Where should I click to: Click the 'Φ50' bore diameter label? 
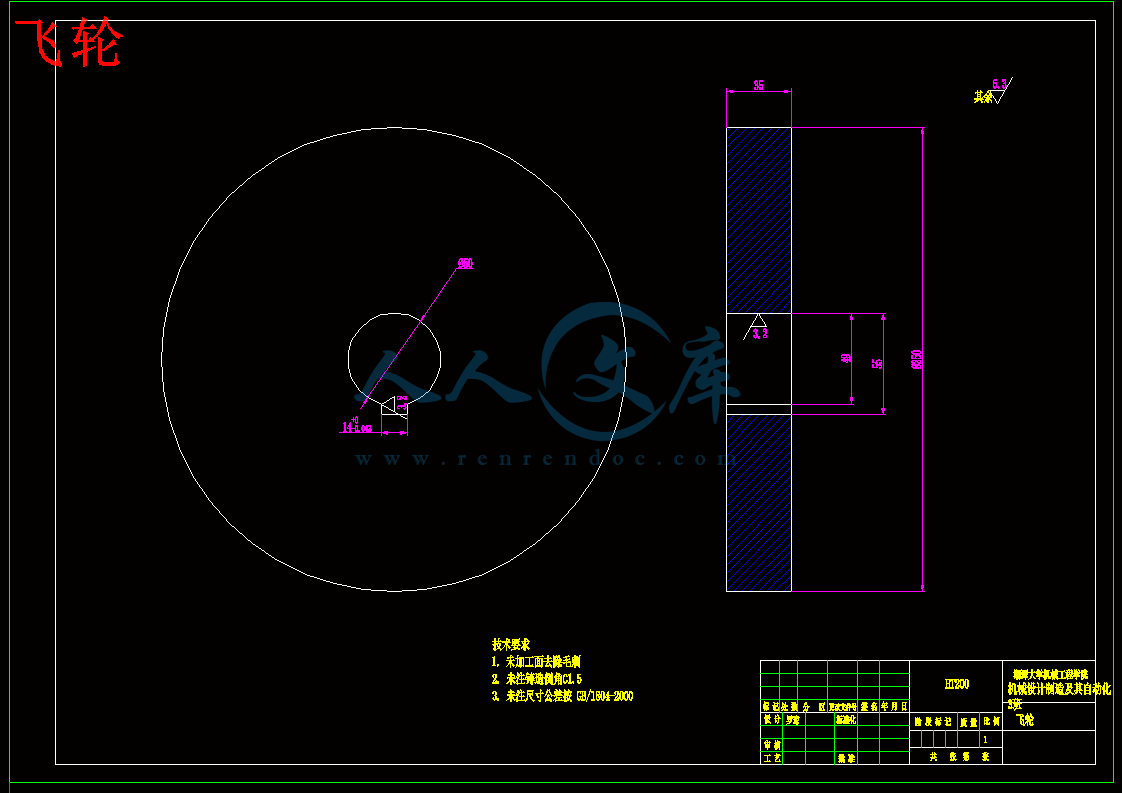coord(465,263)
